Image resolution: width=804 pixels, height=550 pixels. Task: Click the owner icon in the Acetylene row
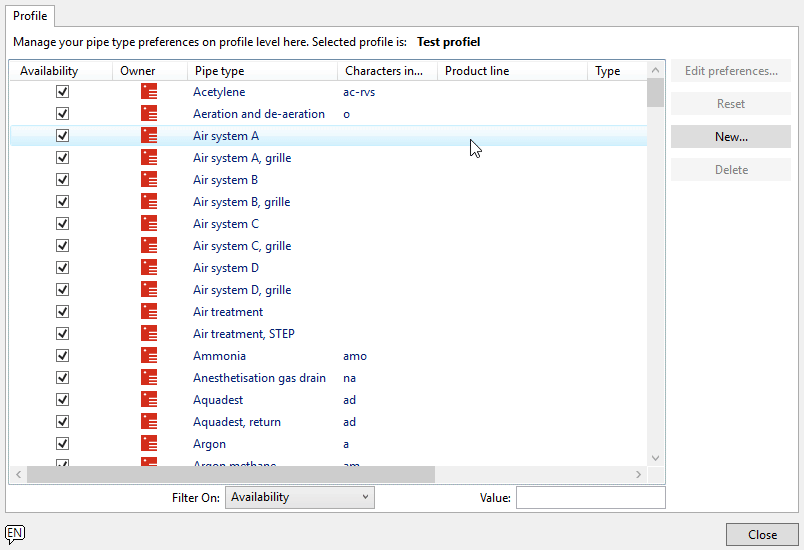pos(149,92)
